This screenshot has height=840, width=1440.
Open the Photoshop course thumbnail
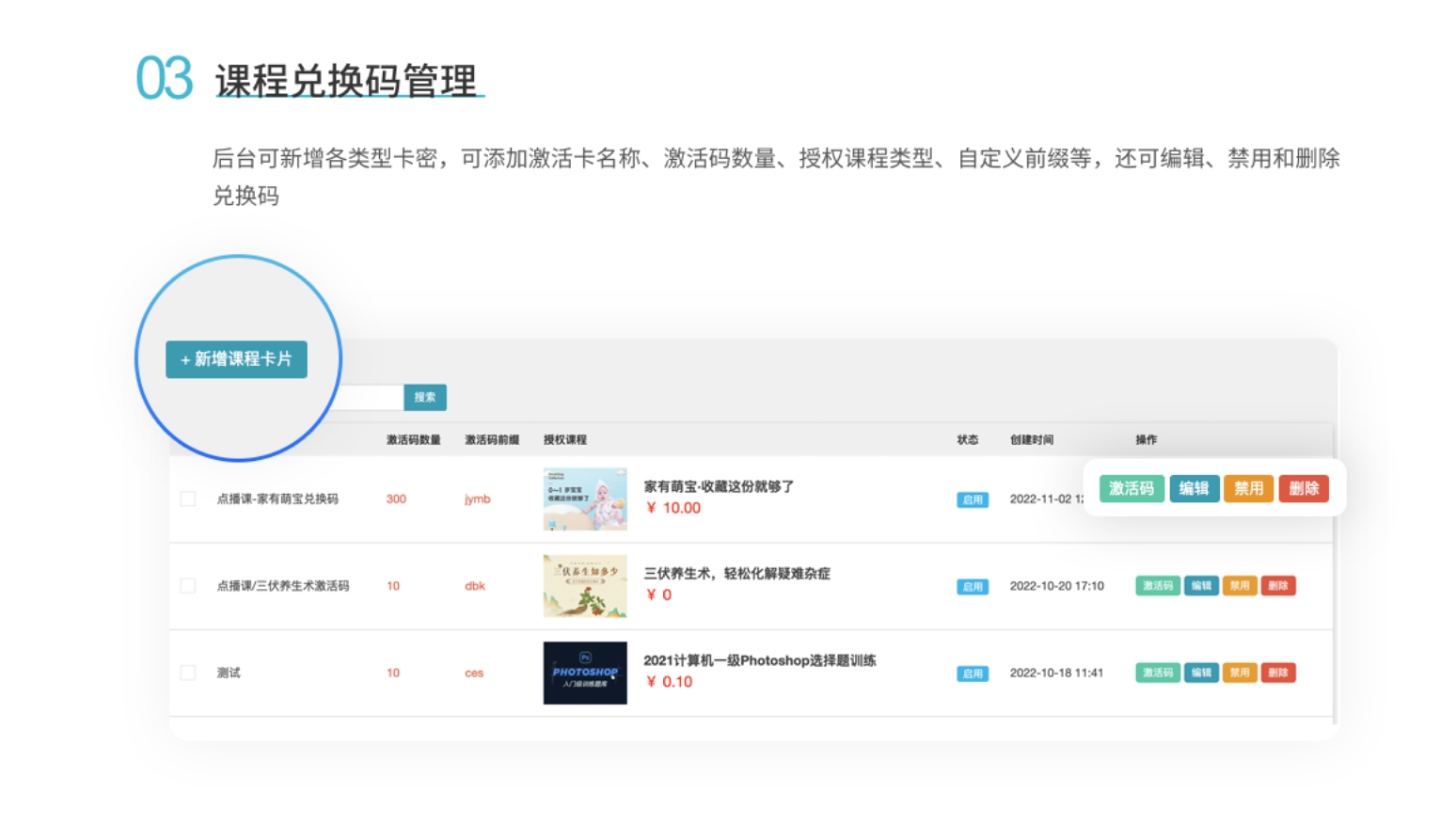(x=584, y=673)
